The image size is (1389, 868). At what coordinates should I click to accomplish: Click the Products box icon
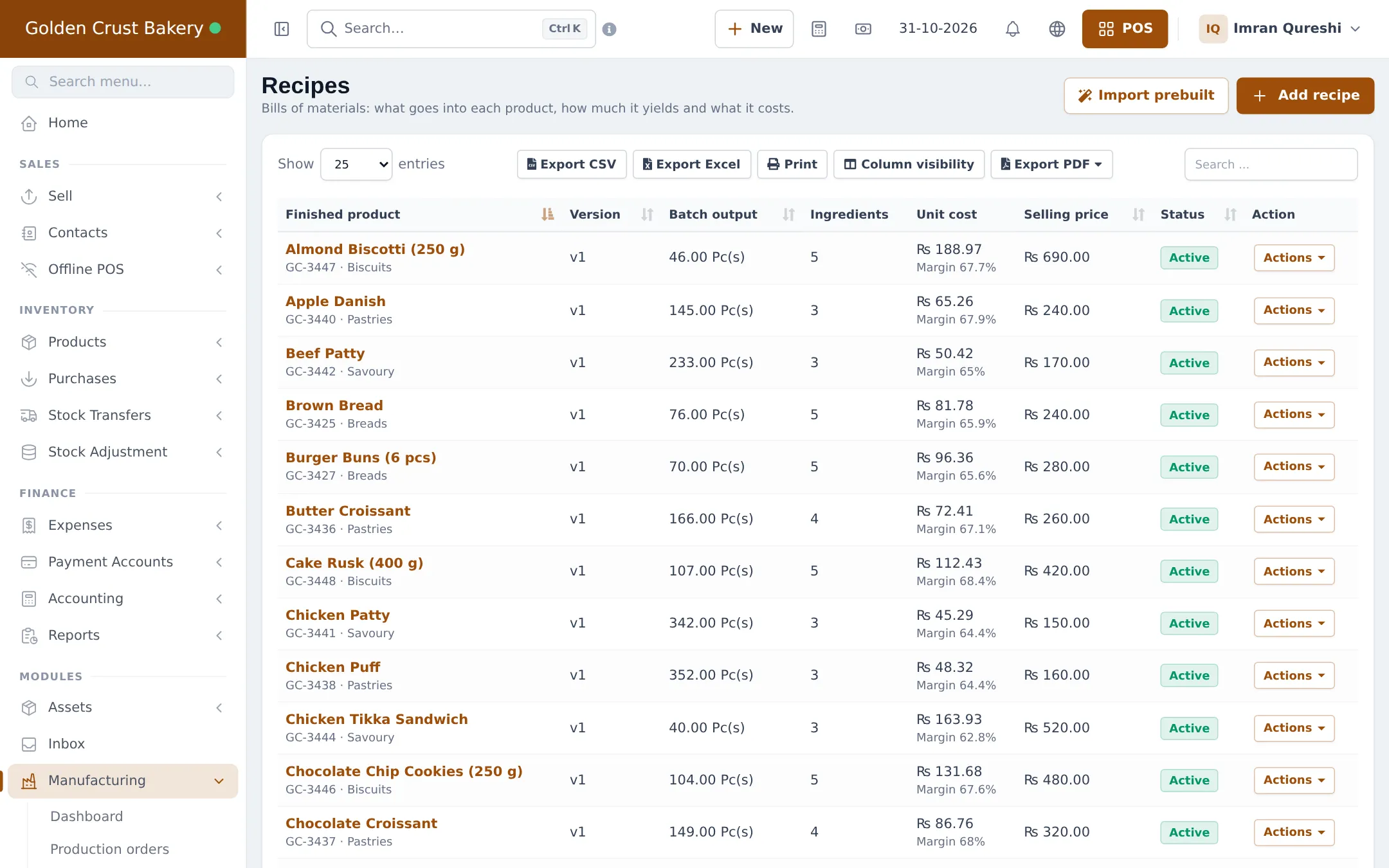pyautogui.click(x=29, y=342)
